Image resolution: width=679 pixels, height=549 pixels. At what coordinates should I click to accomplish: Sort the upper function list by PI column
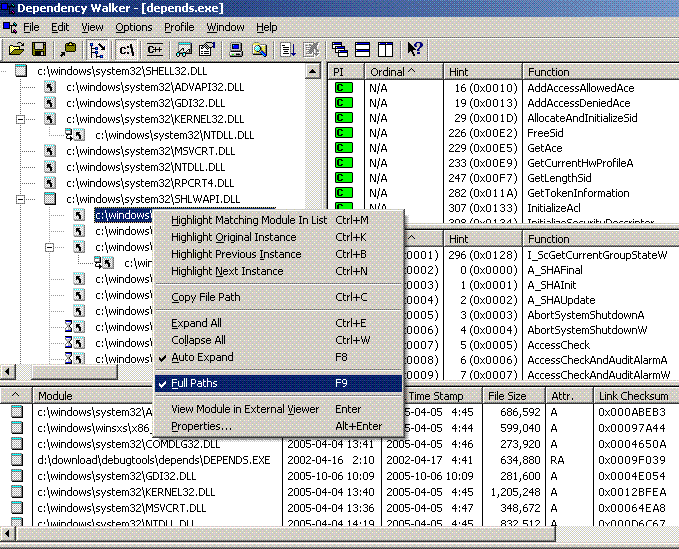[x=346, y=71]
